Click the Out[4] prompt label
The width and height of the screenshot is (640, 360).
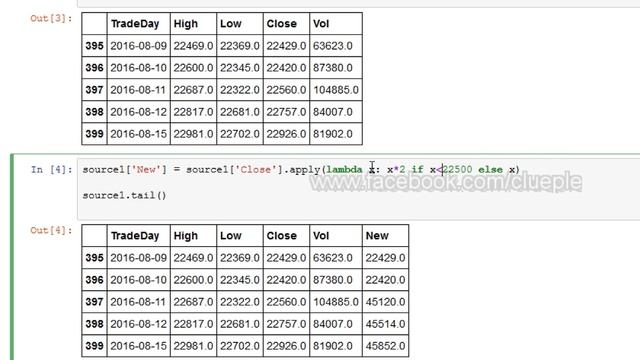coord(51,230)
